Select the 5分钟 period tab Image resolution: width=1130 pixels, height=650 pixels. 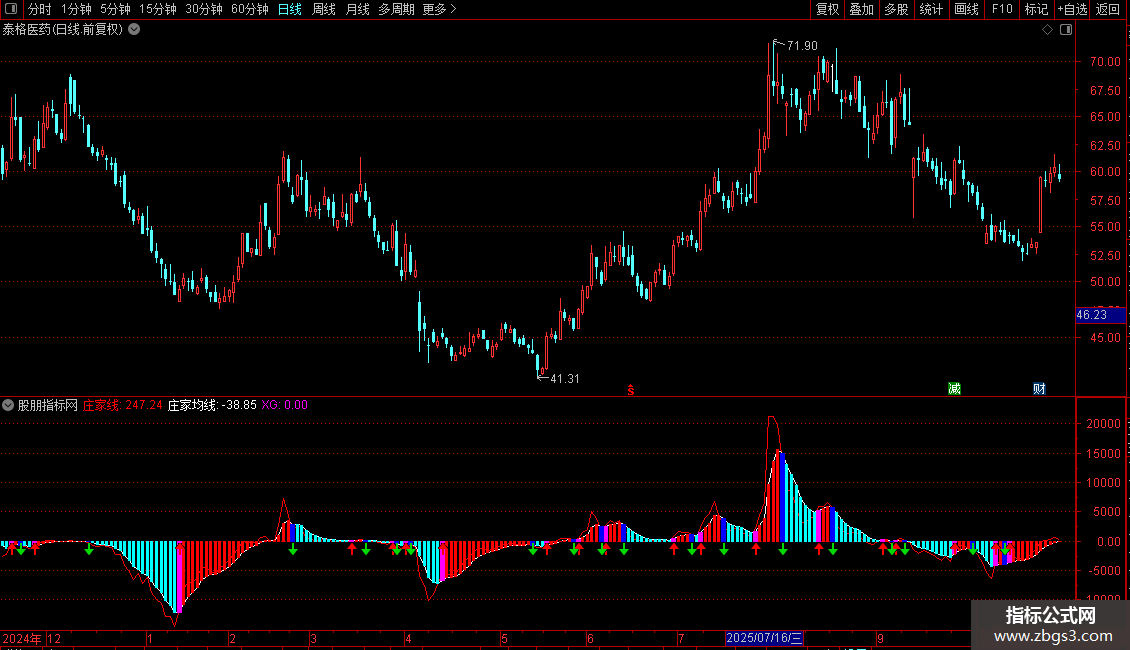[115, 9]
